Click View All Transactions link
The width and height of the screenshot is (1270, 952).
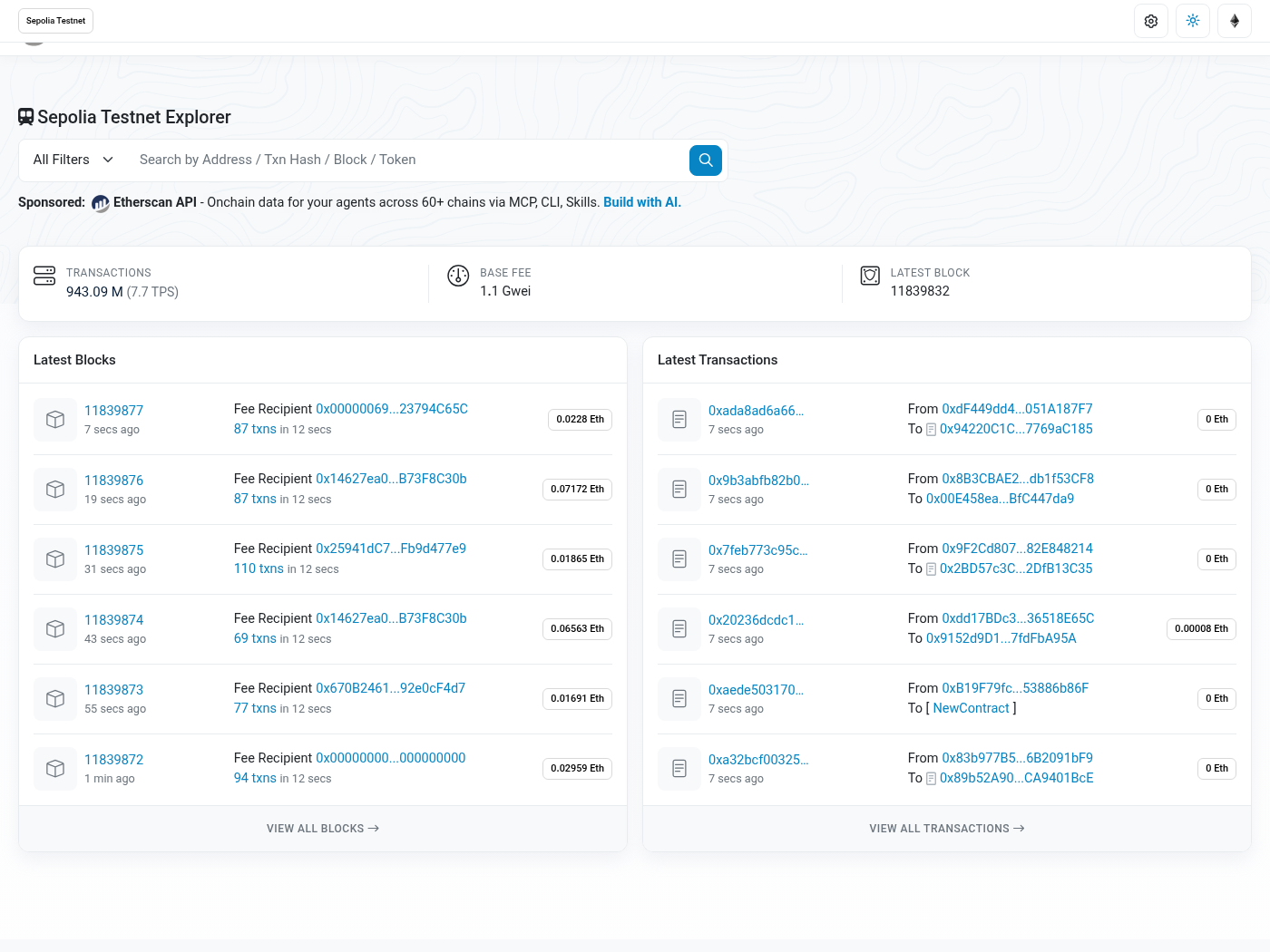[947, 829]
